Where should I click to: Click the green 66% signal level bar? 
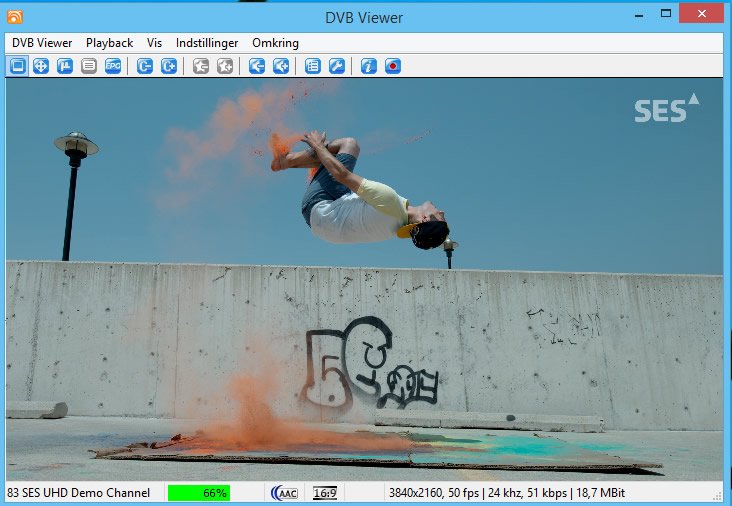coord(199,493)
